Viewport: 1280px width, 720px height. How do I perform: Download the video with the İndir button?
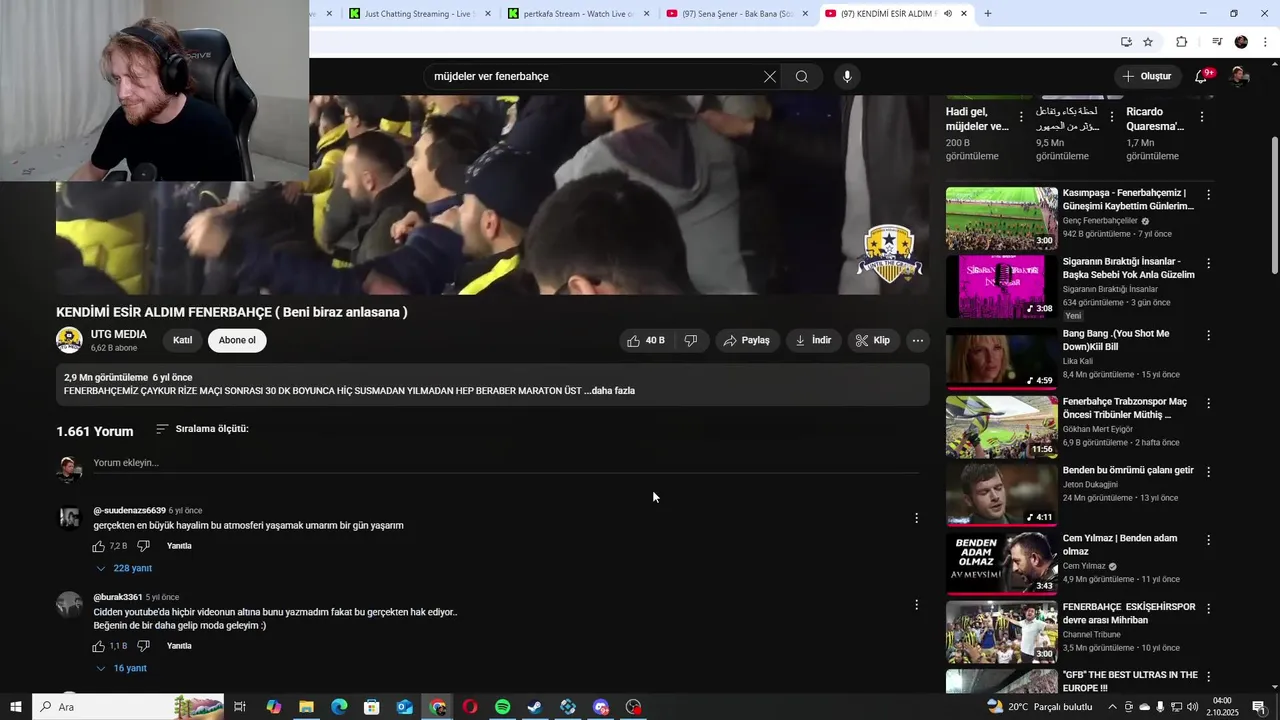813,341
